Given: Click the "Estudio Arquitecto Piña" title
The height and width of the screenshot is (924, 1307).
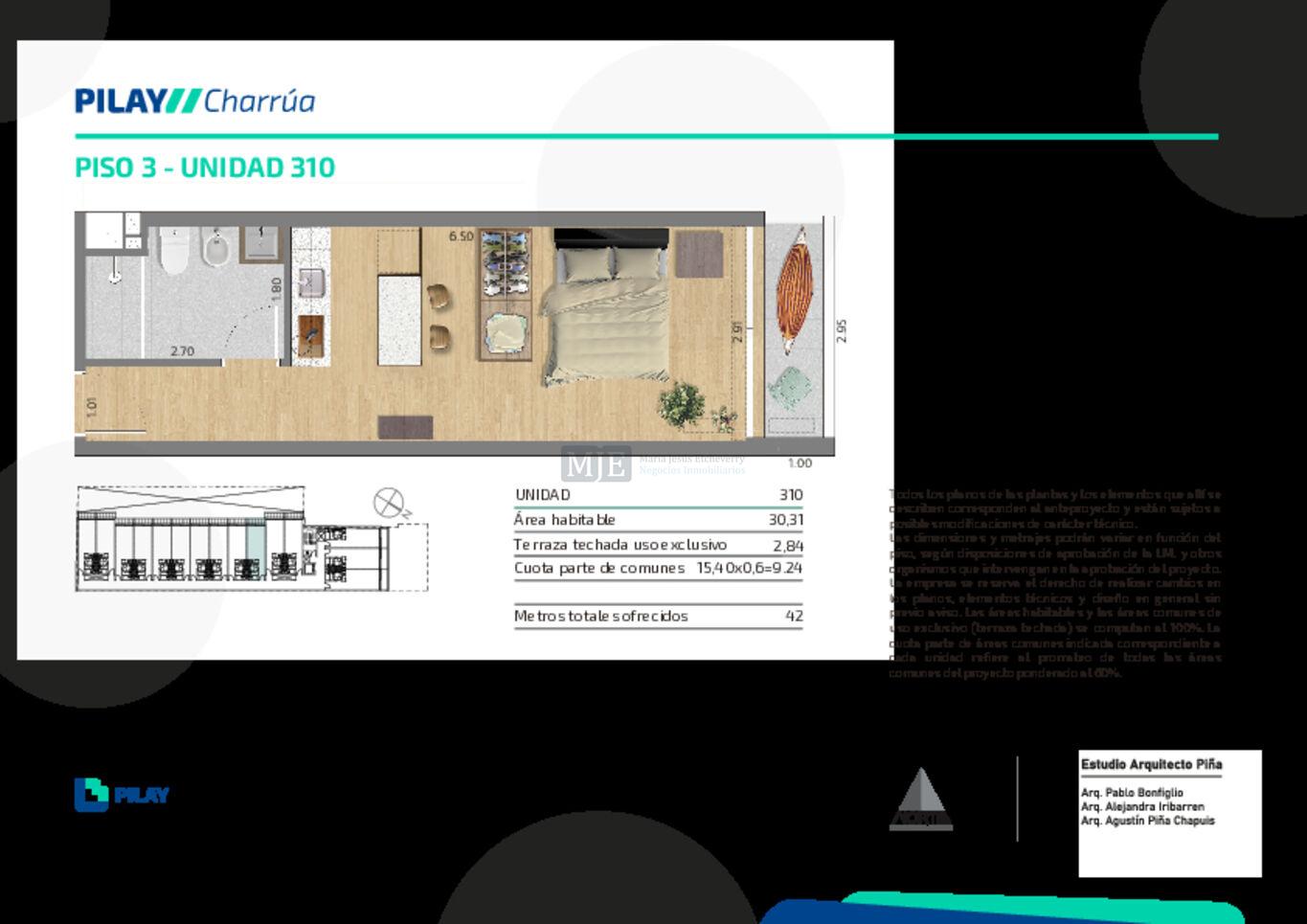Looking at the screenshot, I should click(1152, 764).
